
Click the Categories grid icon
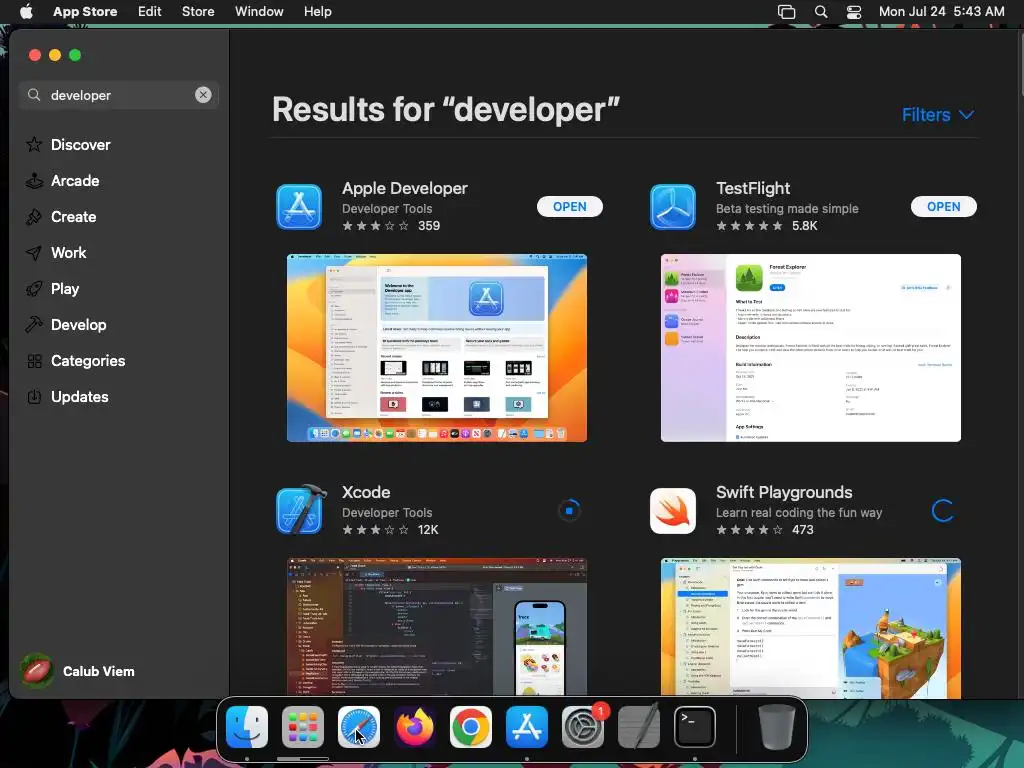pyautogui.click(x=35, y=361)
